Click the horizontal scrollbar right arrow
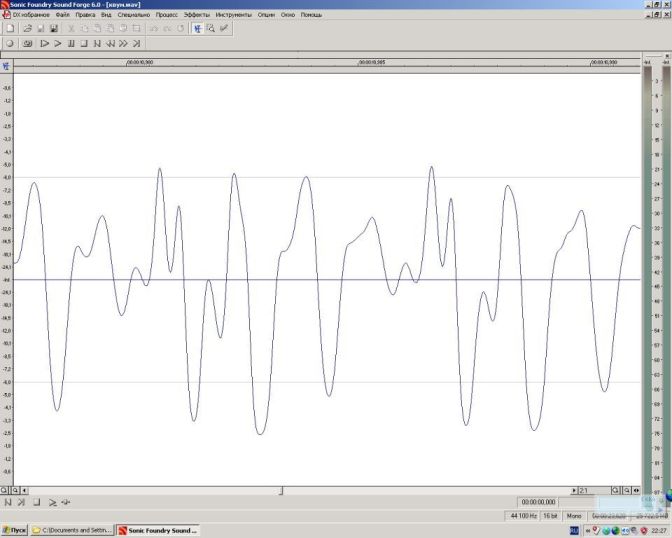 coord(574,490)
